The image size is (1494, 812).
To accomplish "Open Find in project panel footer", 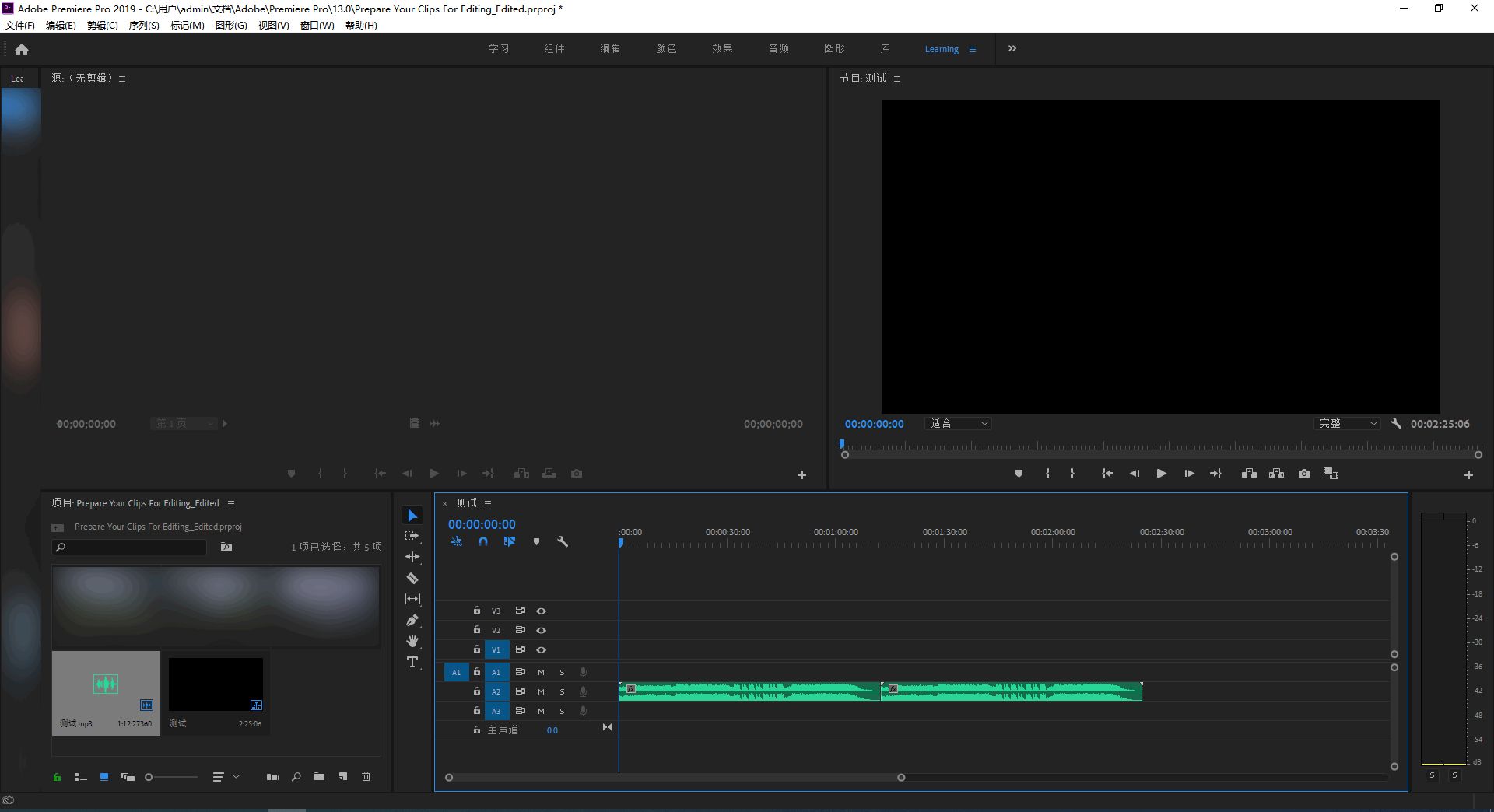I will point(296,776).
